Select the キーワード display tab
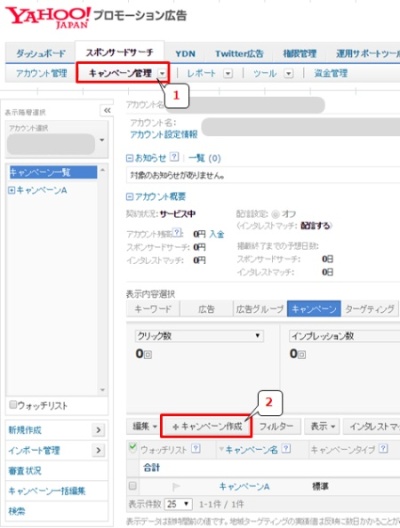Screen dimensions: 400x528 pyautogui.click(x=153, y=309)
